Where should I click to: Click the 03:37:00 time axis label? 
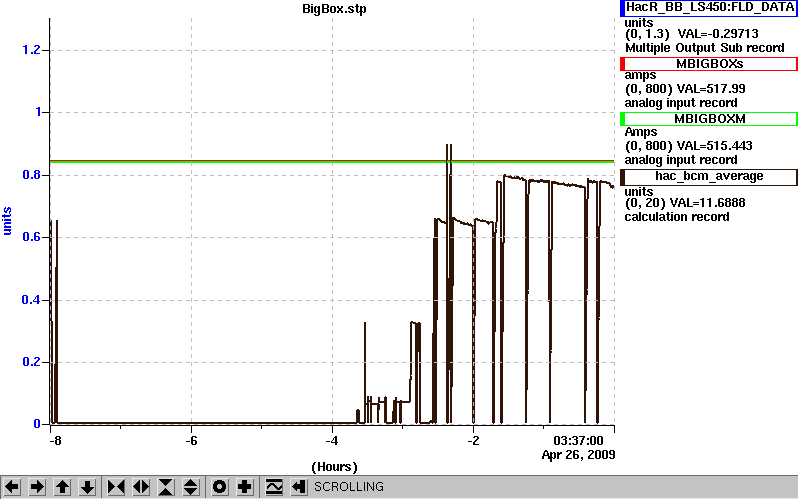click(x=578, y=440)
